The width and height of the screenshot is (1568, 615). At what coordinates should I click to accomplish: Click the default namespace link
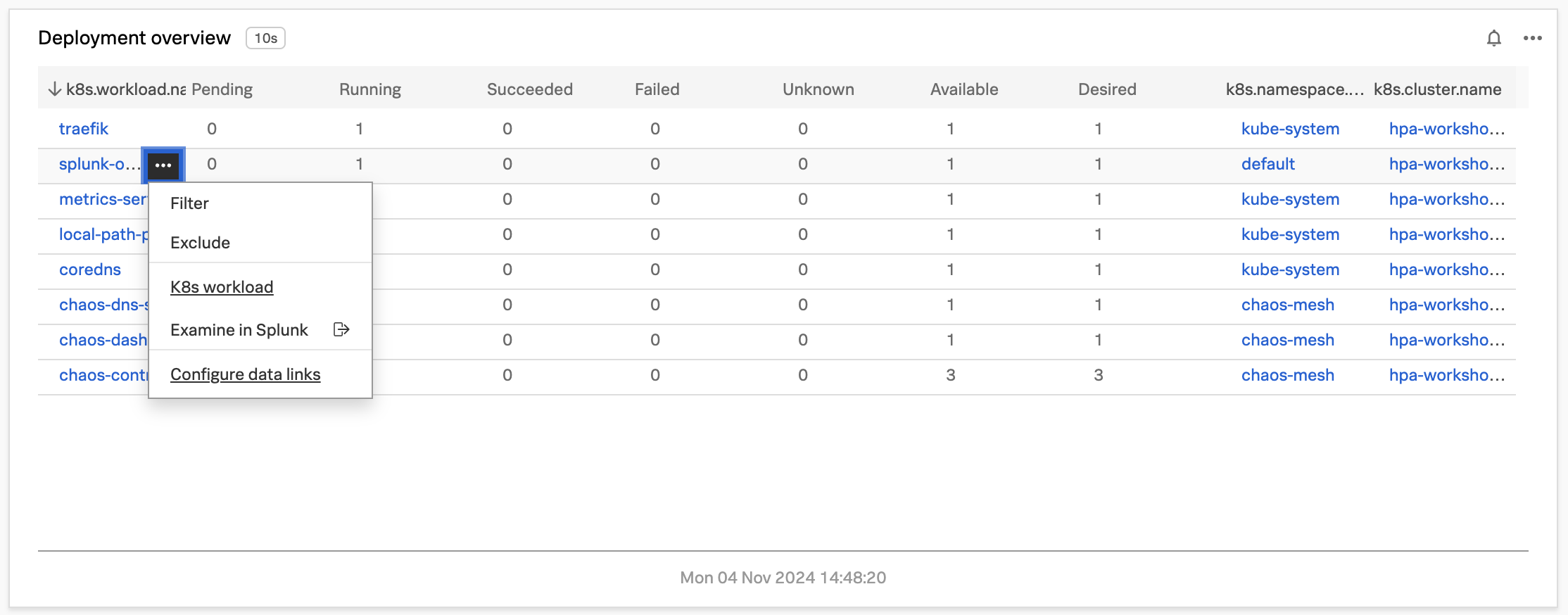click(x=1267, y=164)
